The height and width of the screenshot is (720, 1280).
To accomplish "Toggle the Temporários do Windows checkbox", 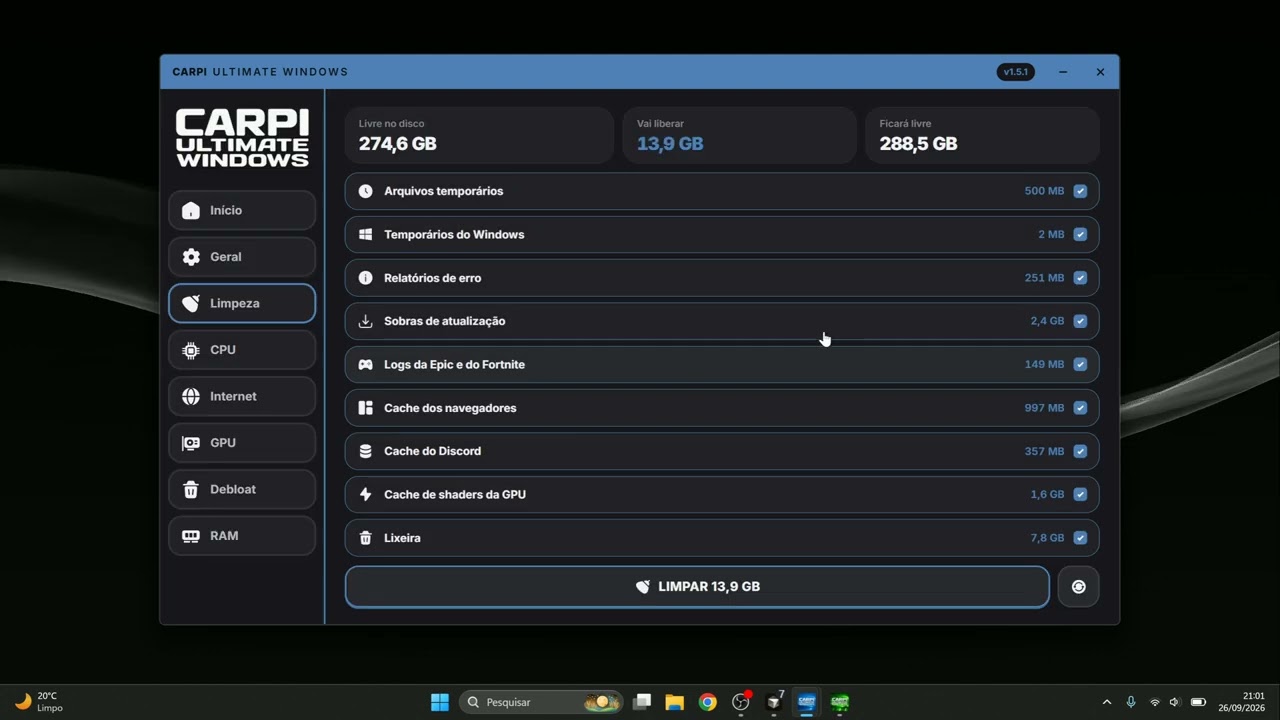I will click(1080, 234).
